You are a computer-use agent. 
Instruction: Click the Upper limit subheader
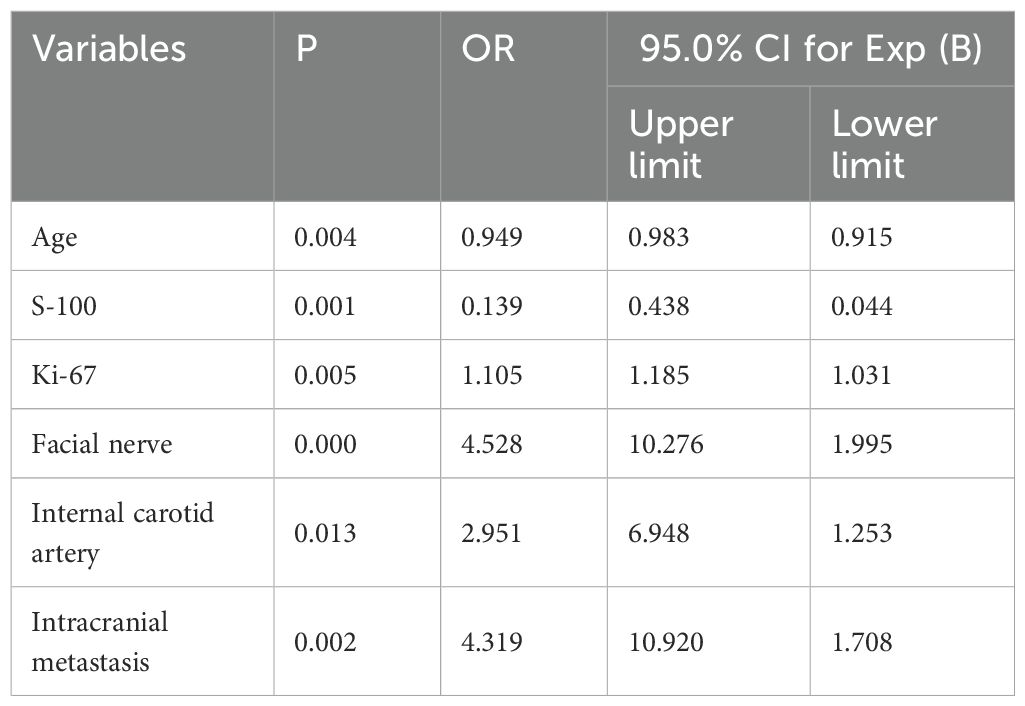coord(681,144)
